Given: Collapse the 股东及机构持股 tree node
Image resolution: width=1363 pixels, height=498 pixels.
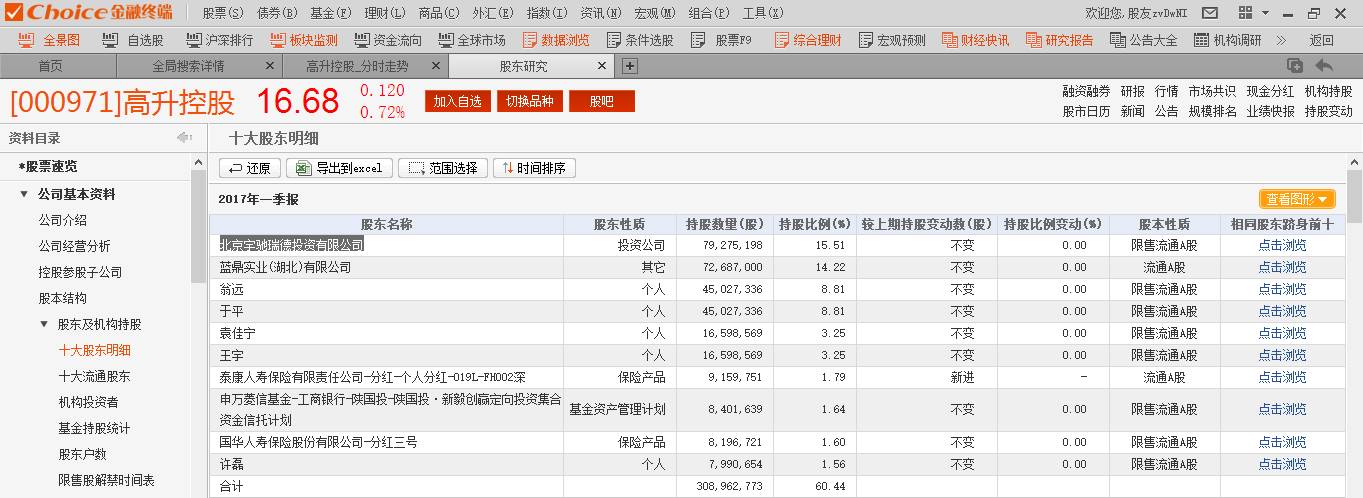Looking at the screenshot, I should (44, 324).
